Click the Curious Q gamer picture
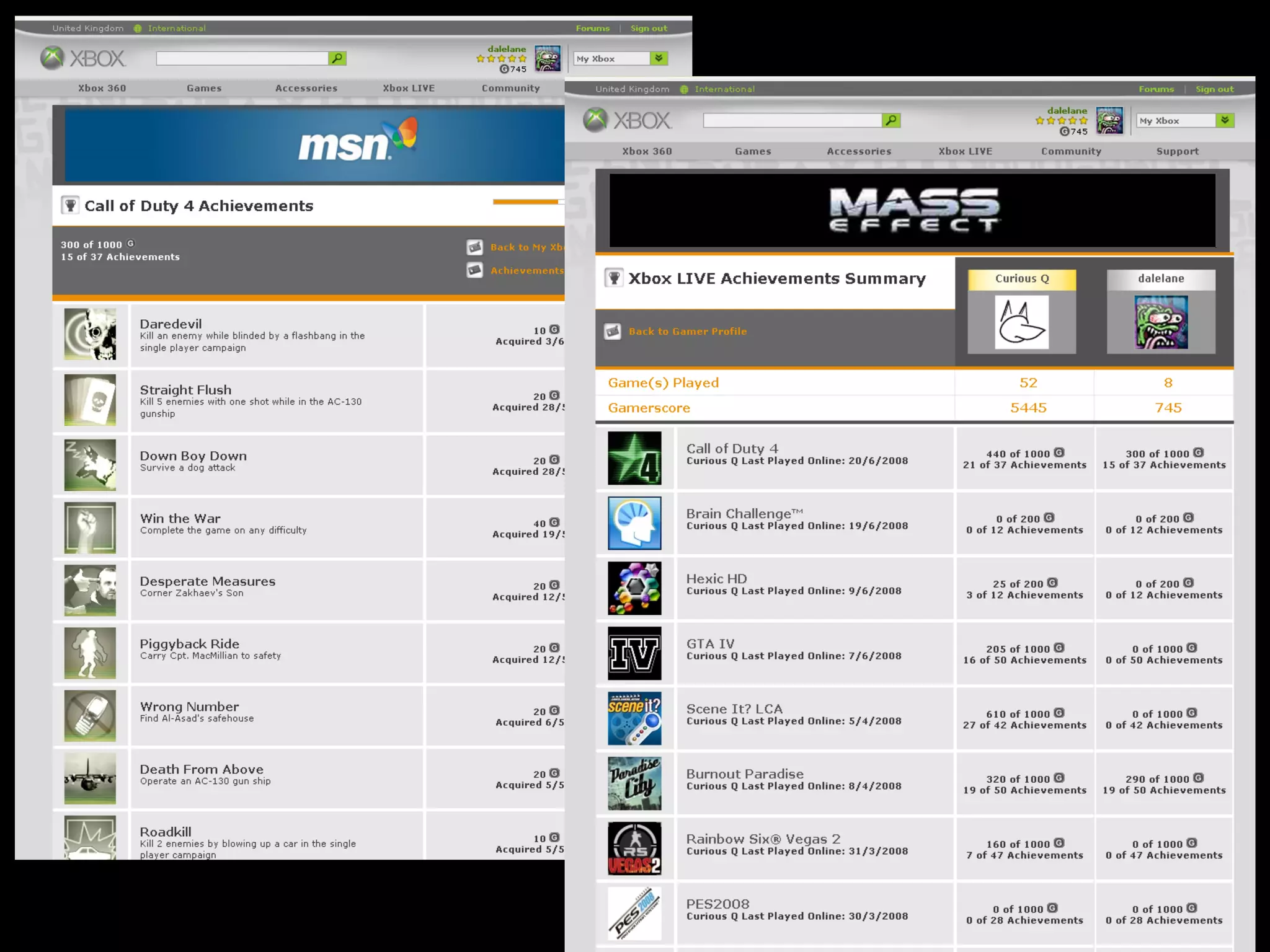 pyautogui.click(x=1021, y=322)
